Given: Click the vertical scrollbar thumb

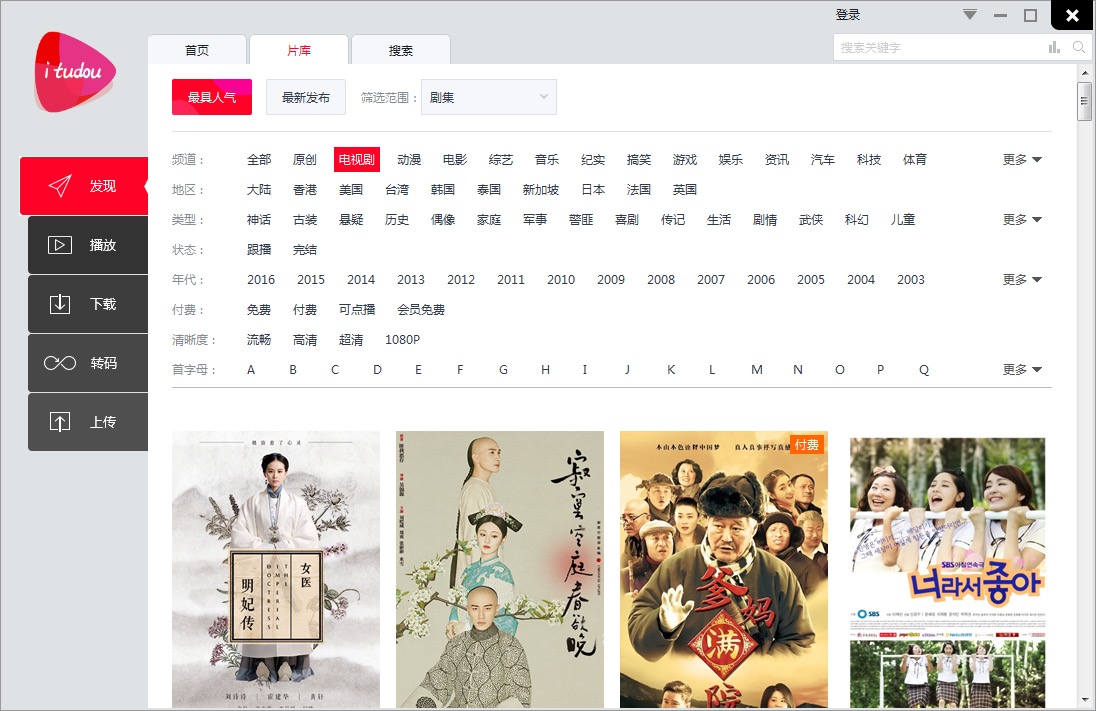Looking at the screenshot, I should (x=1084, y=101).
